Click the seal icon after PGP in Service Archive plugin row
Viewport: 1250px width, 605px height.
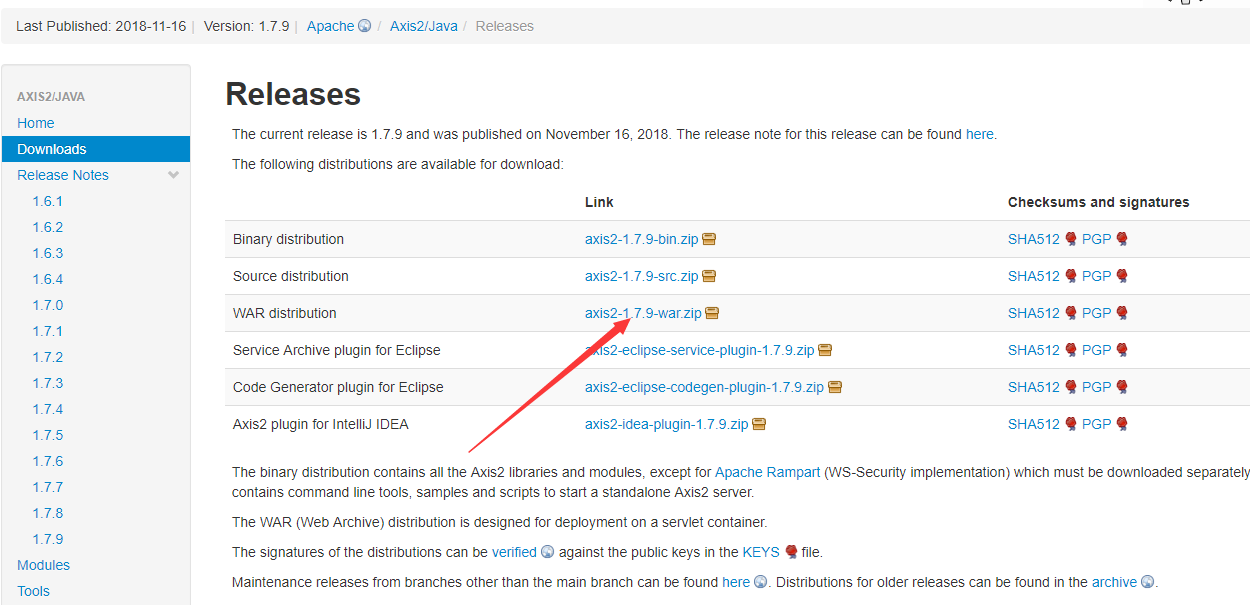click(x=1122, y=350)
